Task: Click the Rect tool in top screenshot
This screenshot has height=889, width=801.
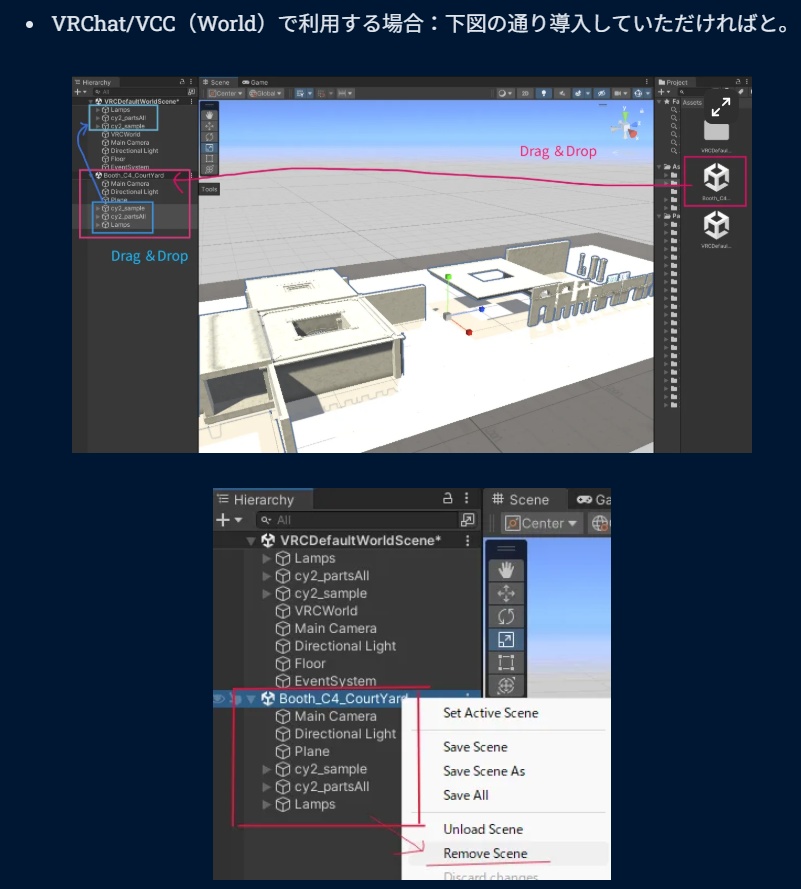Action: (209, 158)
